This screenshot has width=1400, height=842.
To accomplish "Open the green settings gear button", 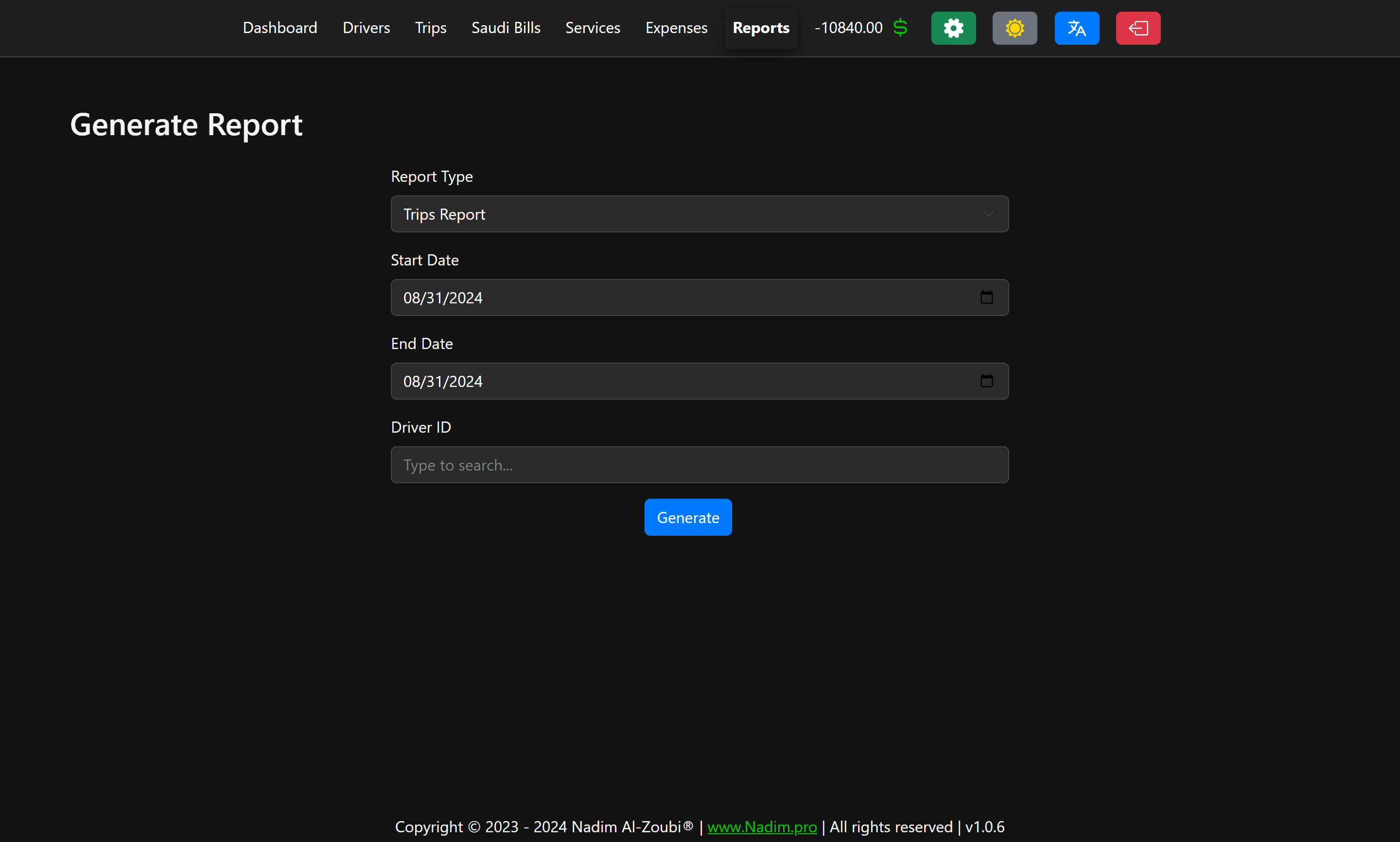I will click(953, 28).
